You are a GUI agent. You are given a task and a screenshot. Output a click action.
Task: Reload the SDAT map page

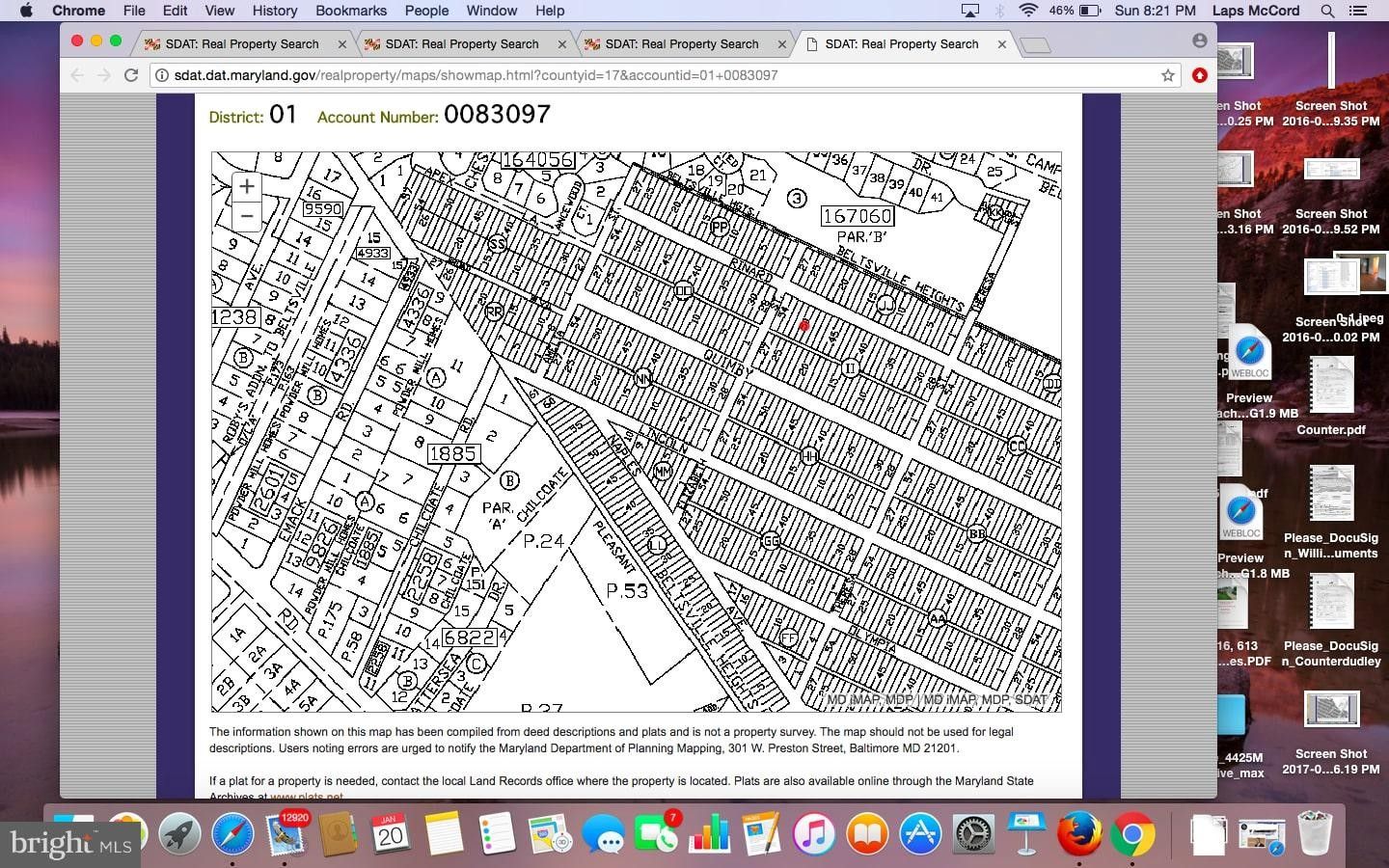132,74
